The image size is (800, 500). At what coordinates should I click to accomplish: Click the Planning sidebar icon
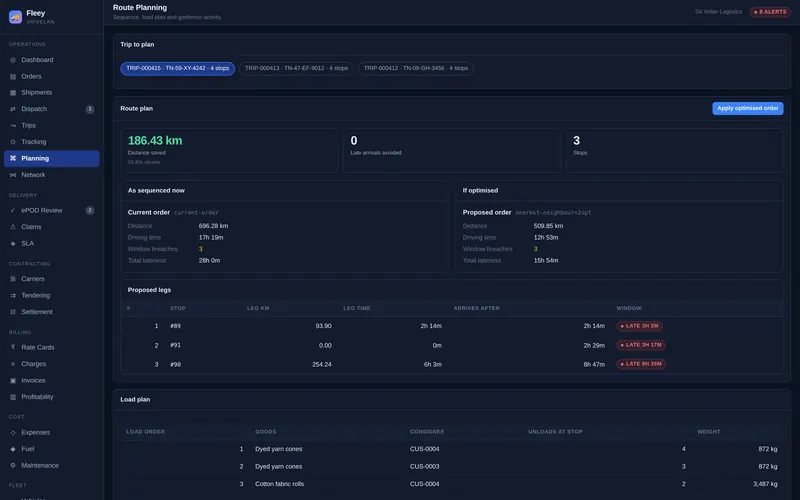point(13,158)
